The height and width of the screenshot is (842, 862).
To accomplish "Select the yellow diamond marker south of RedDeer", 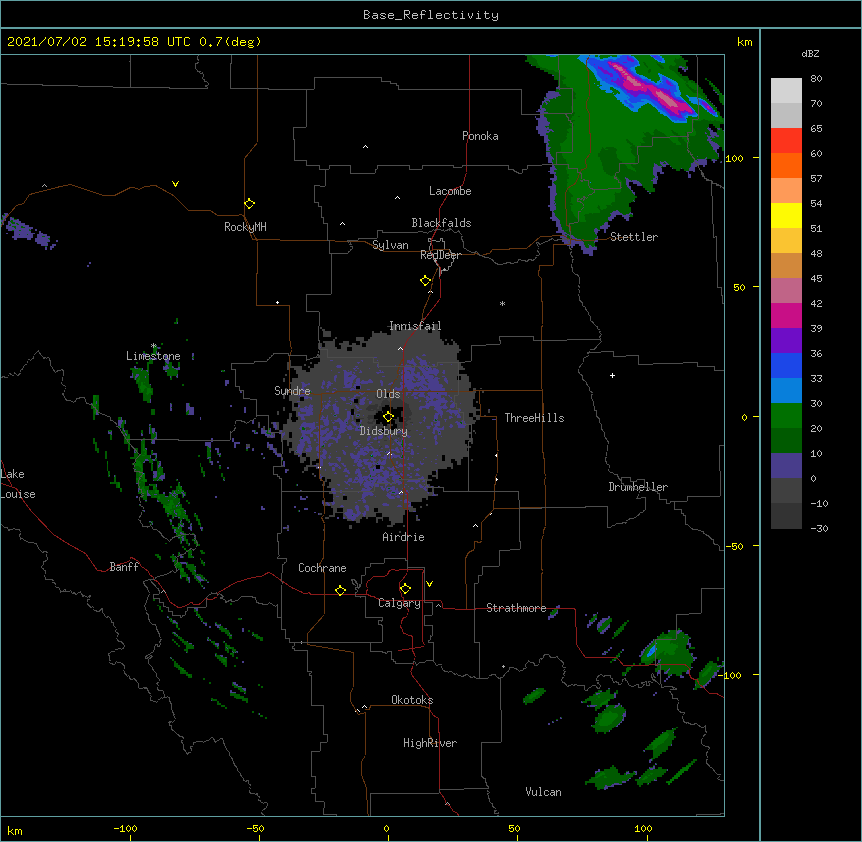I will pos(426,281).
